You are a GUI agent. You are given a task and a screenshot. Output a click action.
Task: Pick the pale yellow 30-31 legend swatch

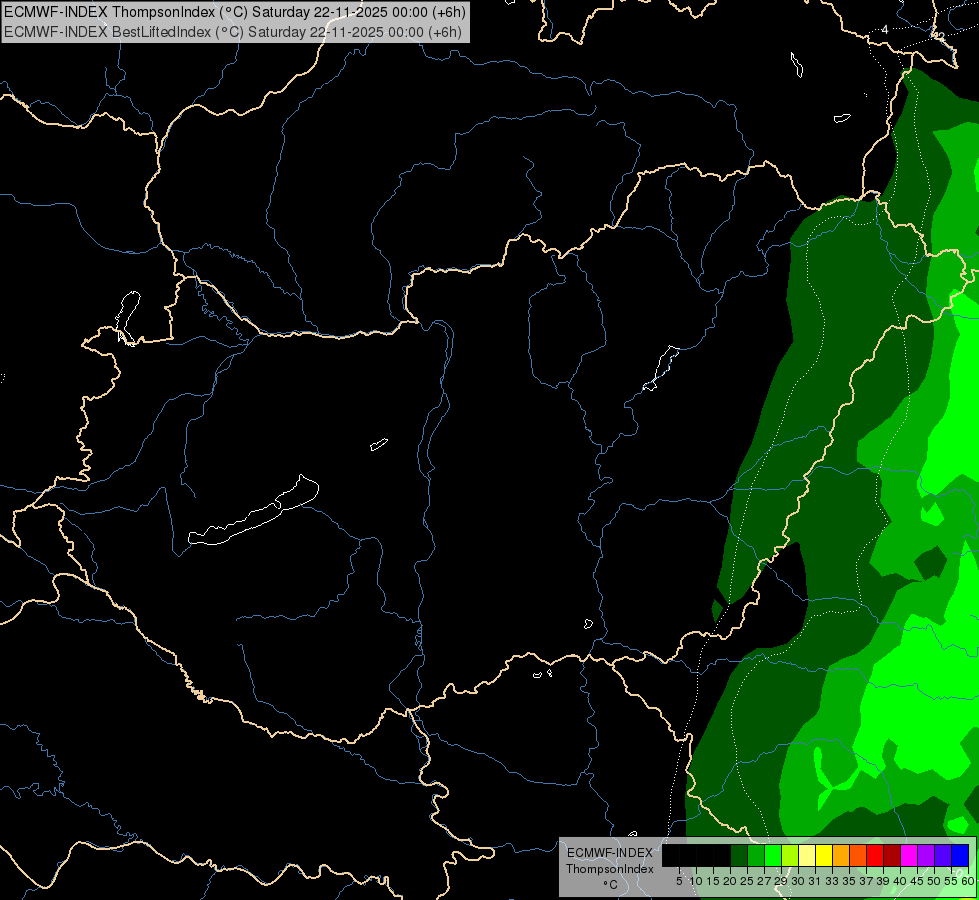807,855
